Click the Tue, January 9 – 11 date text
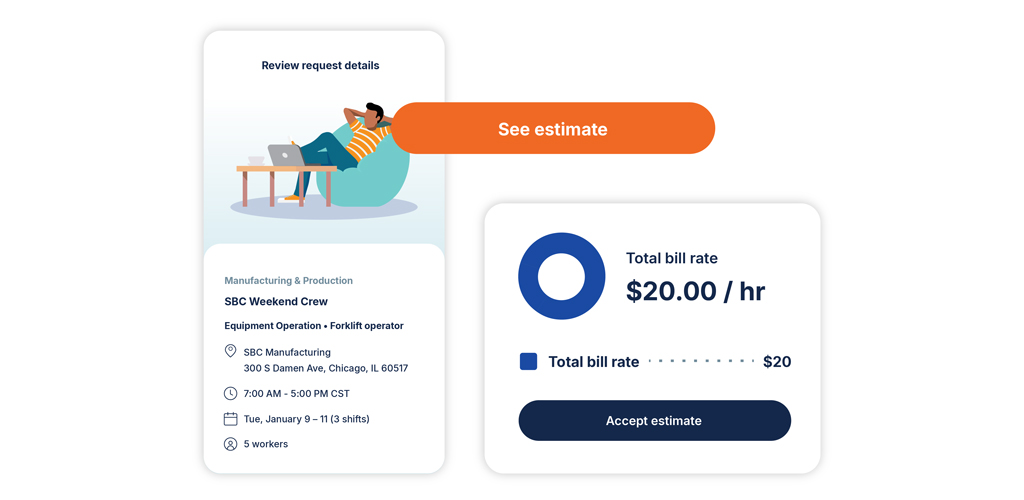This screenshot has width=1024, height=500. pyautogui.click(x=306, y=419)
